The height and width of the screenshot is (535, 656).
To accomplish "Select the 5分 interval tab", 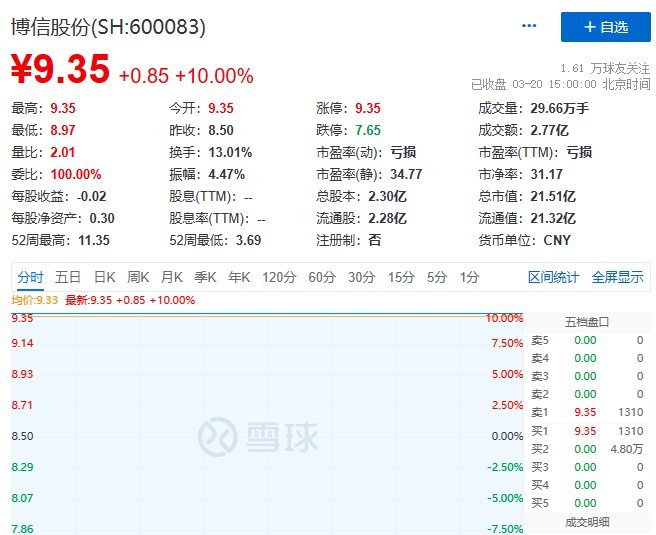I will [x=437, y=277].
